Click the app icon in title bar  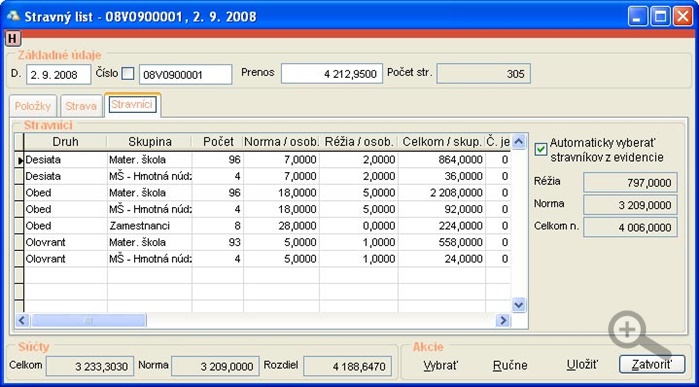13,16
